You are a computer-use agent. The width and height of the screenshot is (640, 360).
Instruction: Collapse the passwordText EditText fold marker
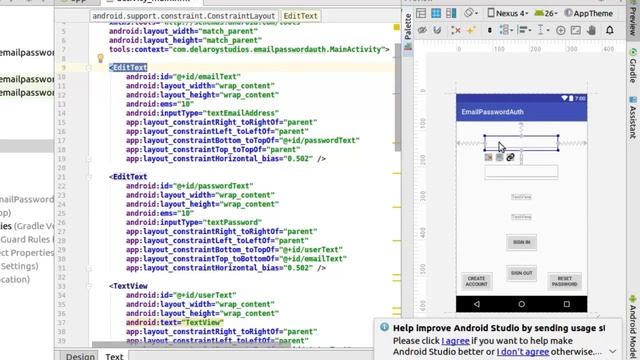(x=89, y=177)
